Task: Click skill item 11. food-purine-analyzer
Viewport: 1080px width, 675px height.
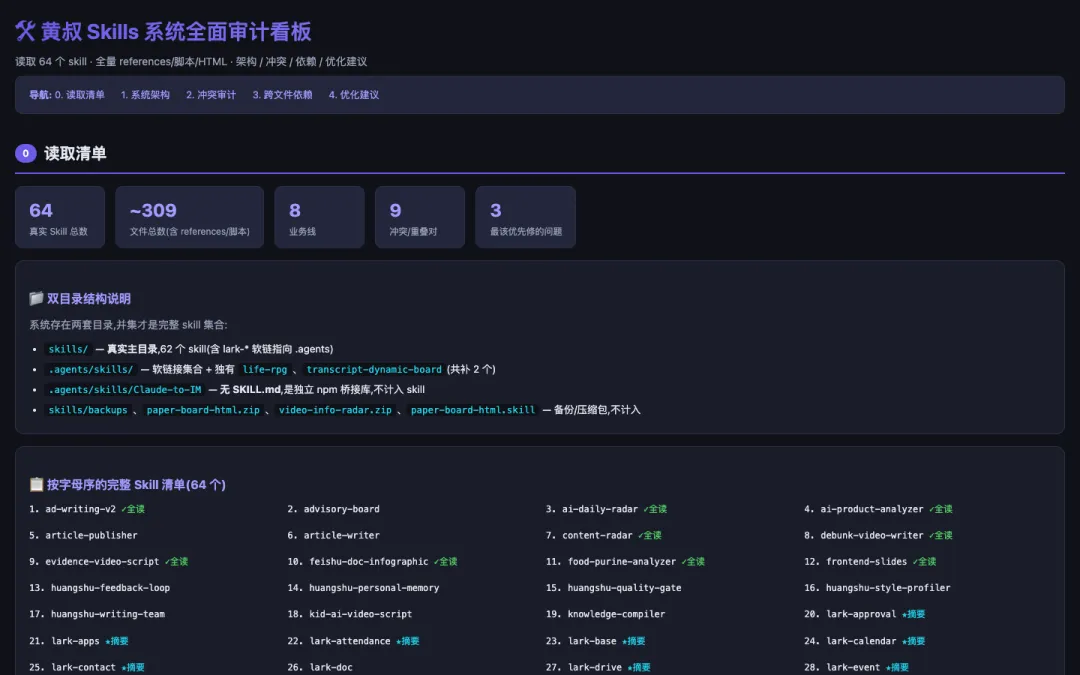Action: click(625, 561)
